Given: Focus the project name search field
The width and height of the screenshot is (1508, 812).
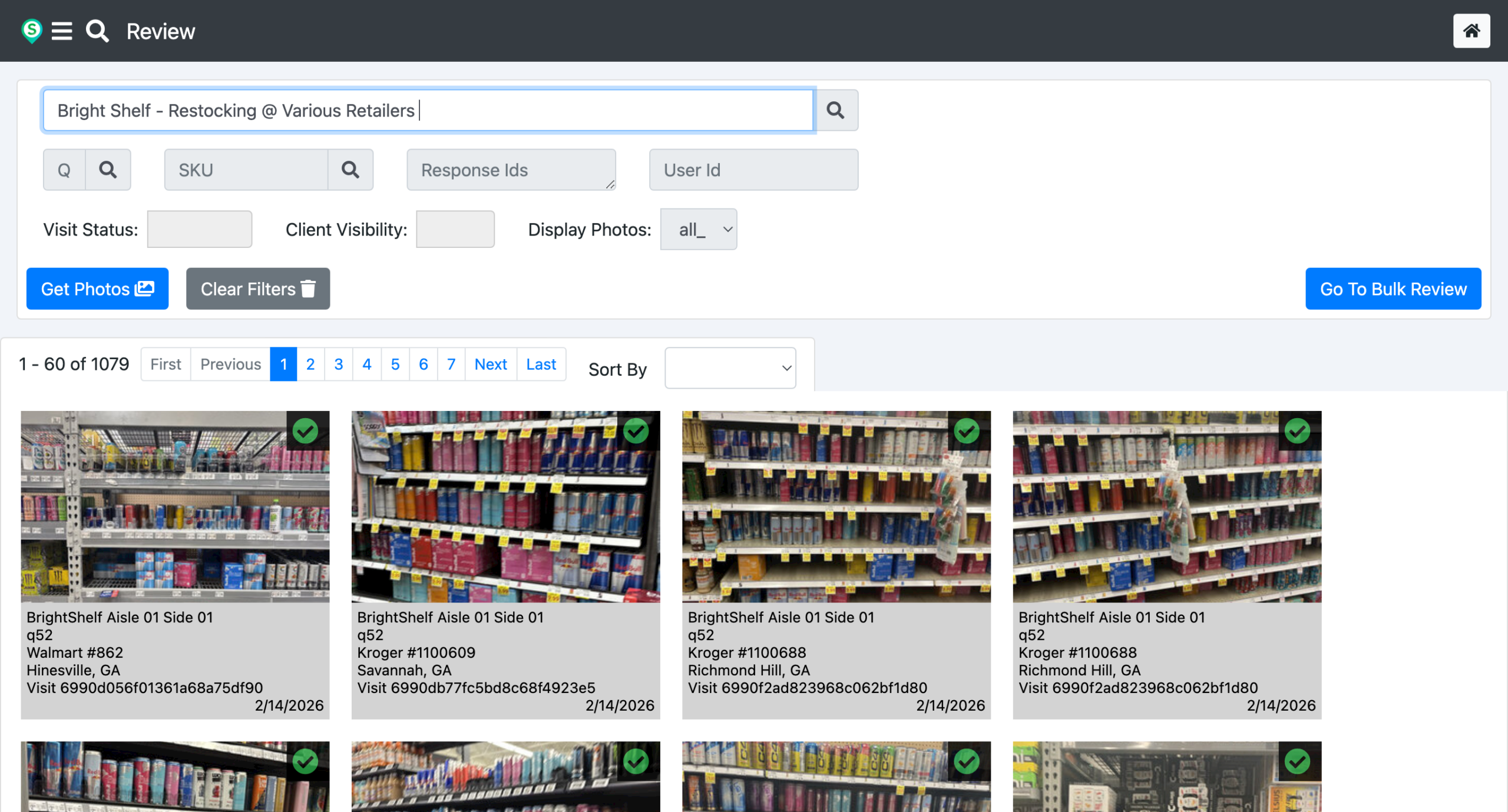Looking at the screenshot, I should [x=428, y=110].
